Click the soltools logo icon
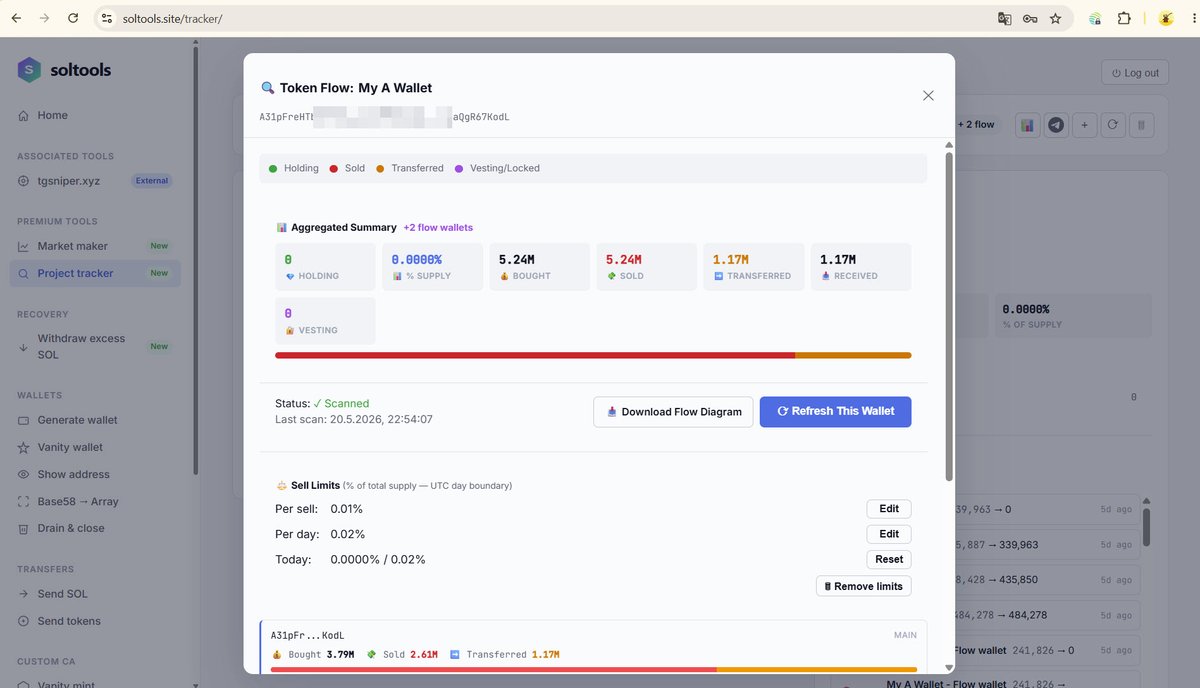Viewport: 1200px width, 688px height. click(x=30, y=70)
